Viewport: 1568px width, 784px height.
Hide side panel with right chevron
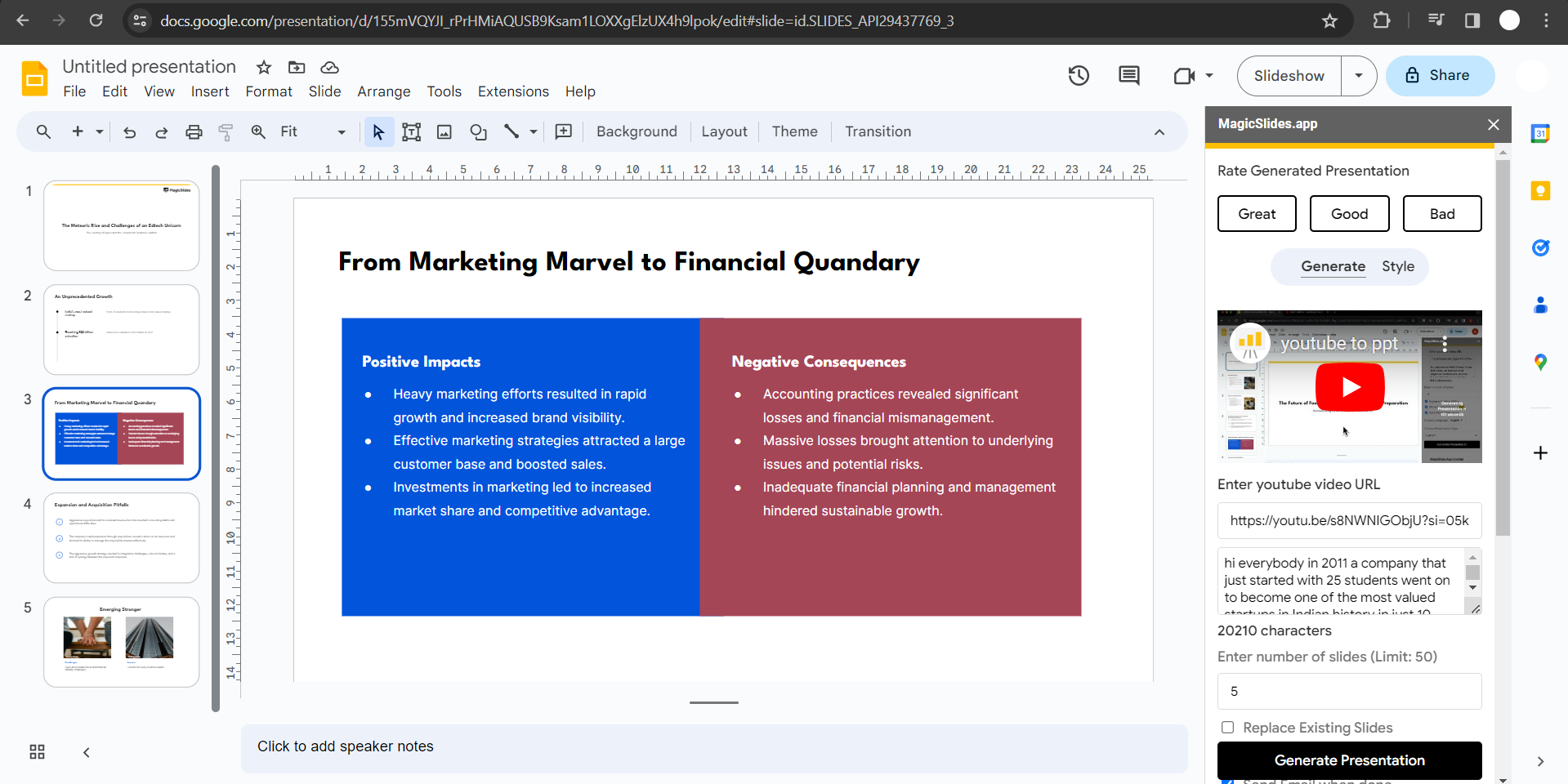1540,761
